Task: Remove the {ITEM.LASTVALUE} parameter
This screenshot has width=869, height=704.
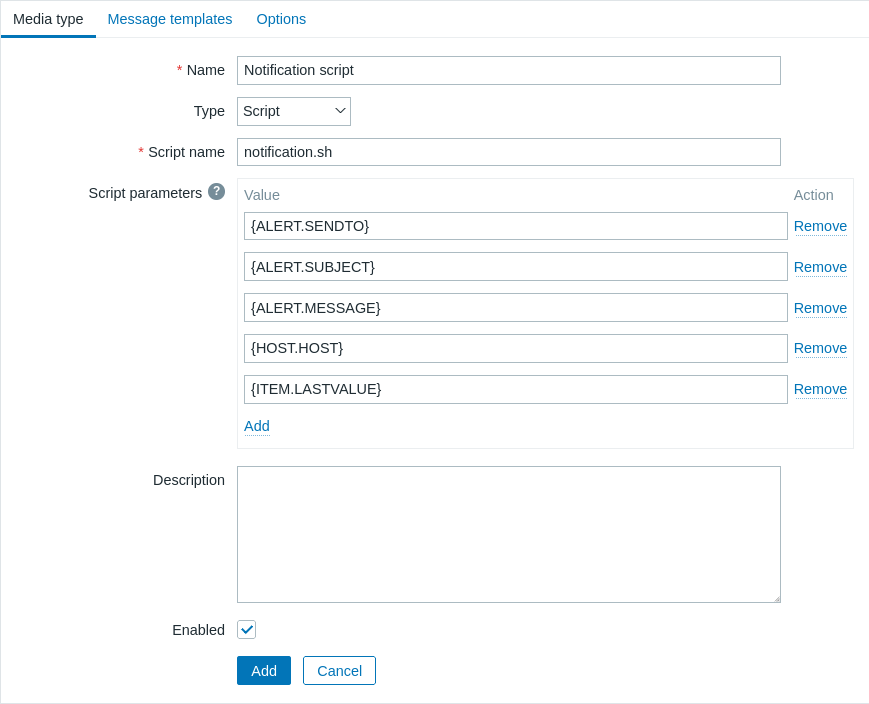Action: (x=820, y=389)
